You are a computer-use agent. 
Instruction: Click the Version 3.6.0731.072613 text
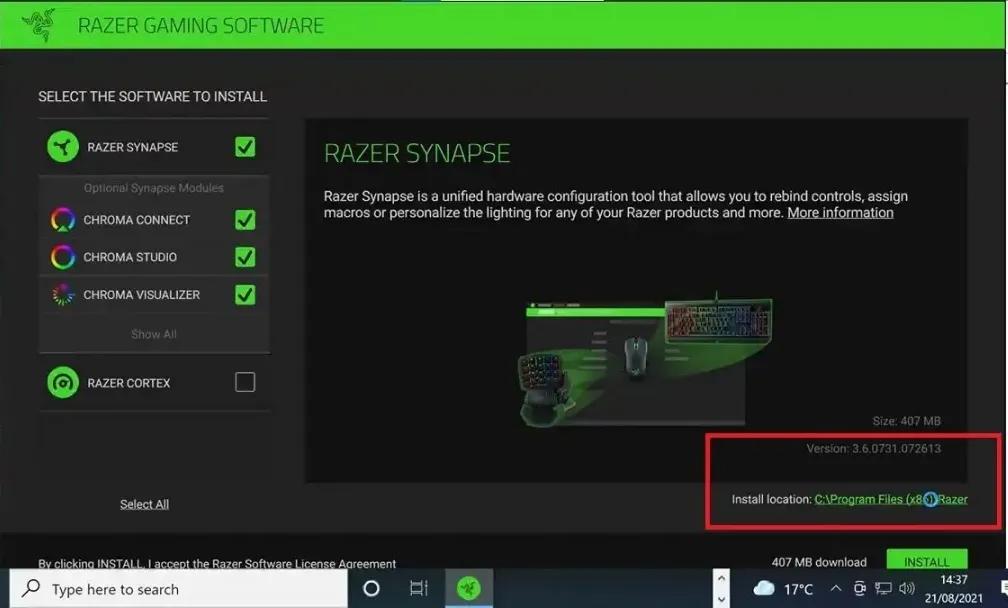click(874, 449)
